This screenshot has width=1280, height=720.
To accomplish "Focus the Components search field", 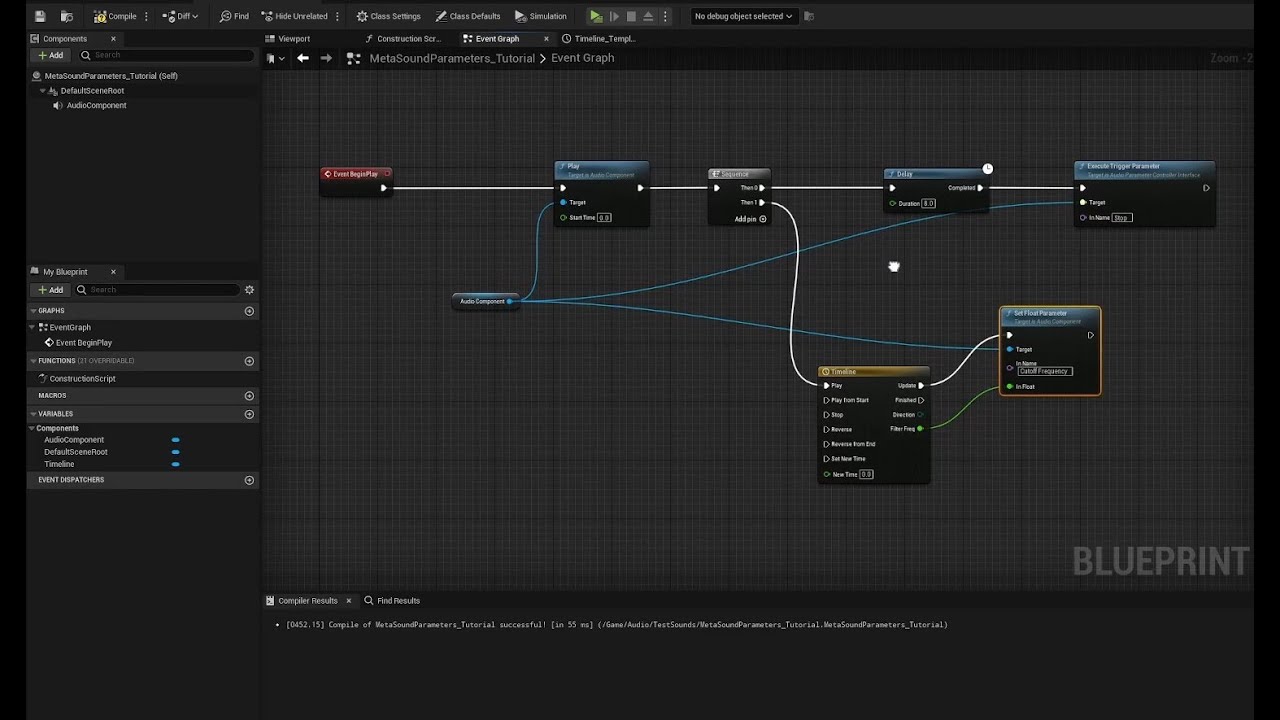I will (x=165, y=55).
